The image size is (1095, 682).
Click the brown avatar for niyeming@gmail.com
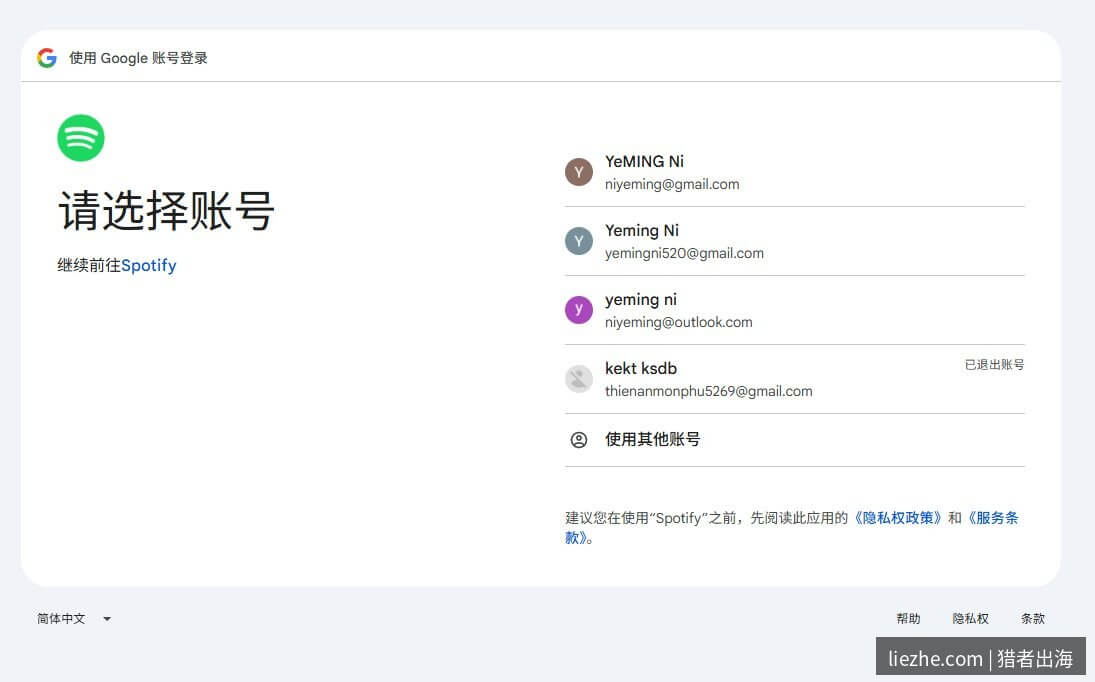click(579, 172)
